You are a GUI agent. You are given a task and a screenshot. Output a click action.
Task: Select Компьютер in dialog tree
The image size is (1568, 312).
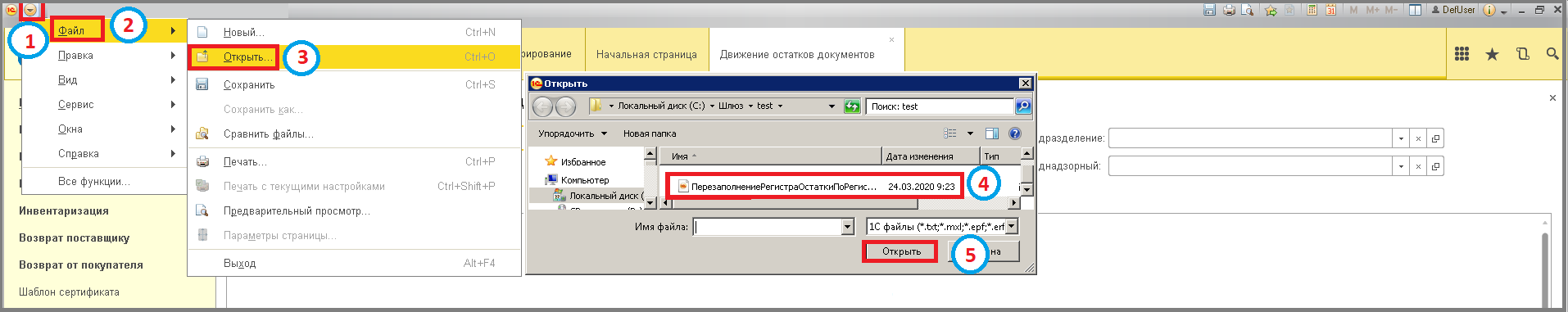[x=577, y=179]
